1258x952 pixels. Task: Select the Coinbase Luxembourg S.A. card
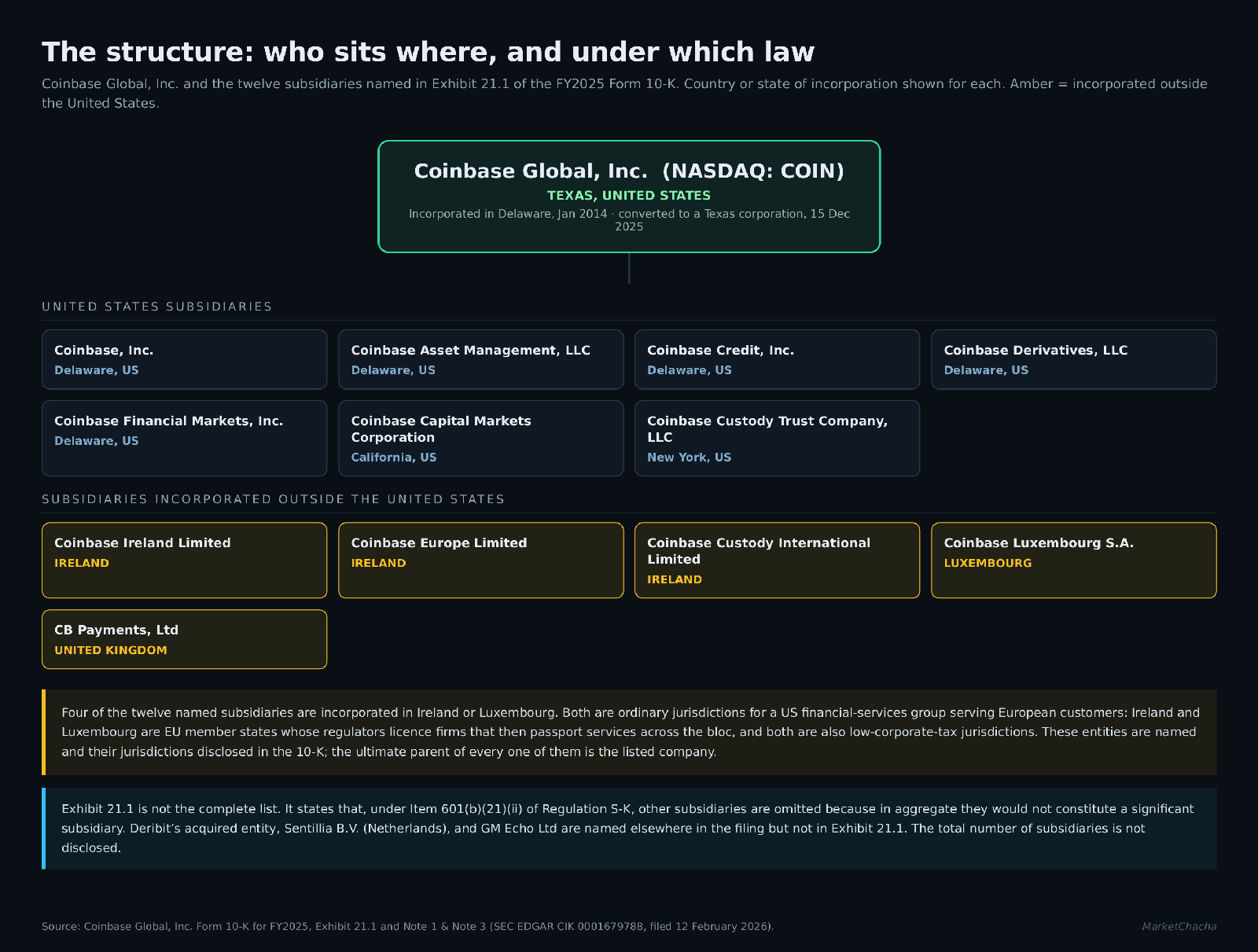coord(1074,561)
